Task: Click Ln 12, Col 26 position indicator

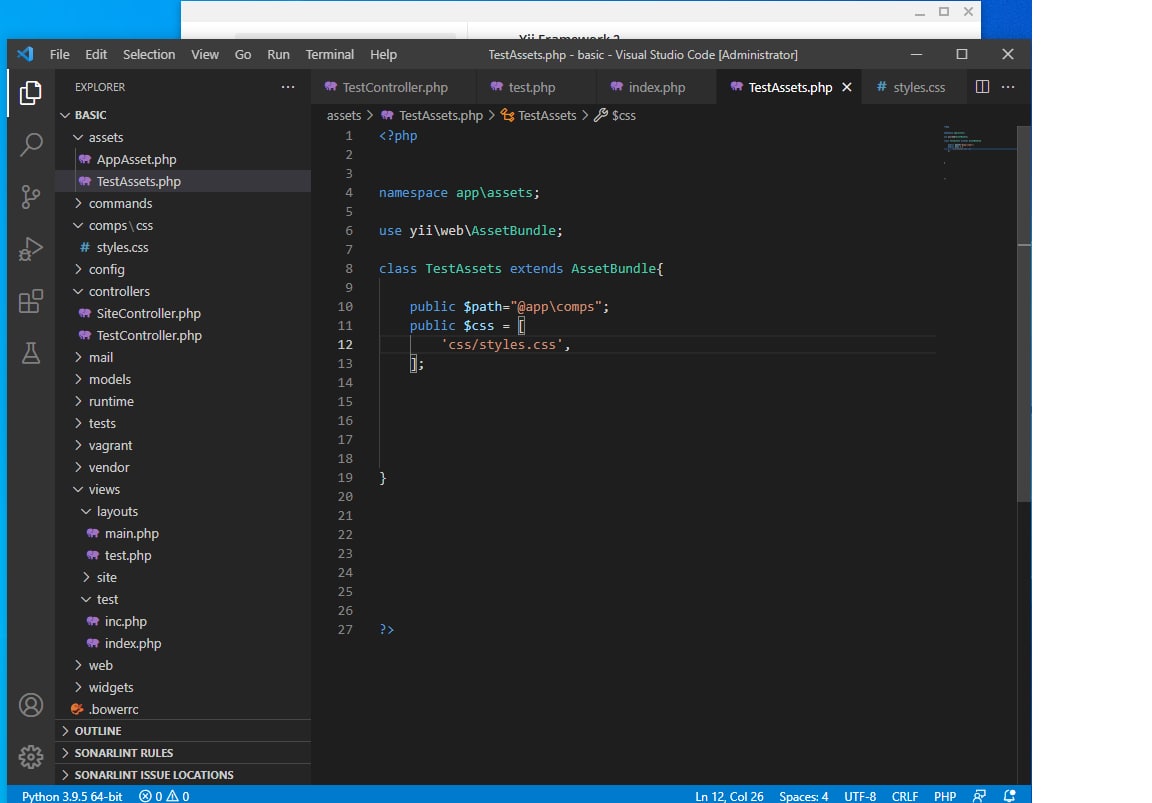Action: click(729, 796)
